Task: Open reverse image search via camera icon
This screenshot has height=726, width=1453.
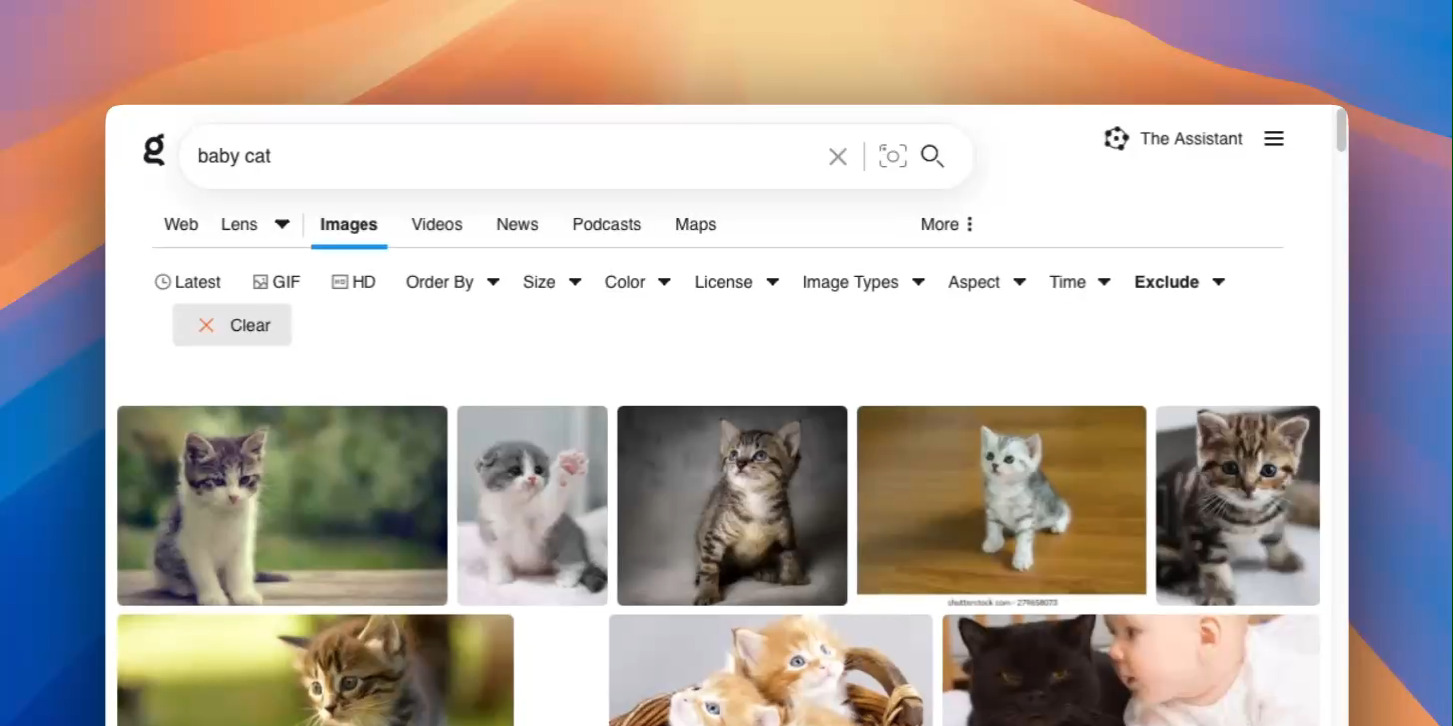Action: 892,156
